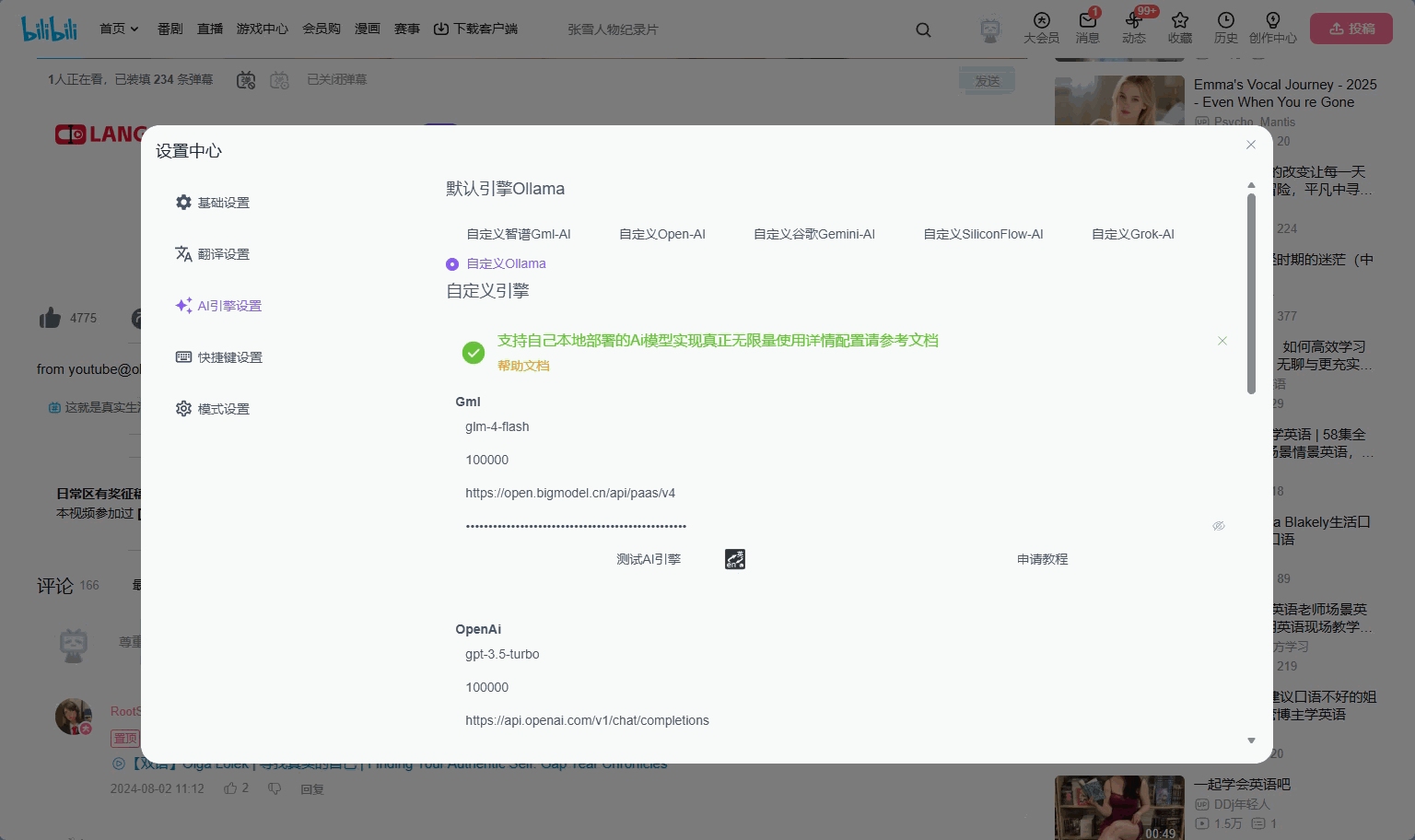Open AI引擎设置 in settings sidebar
The image size is (1415, 840).
[x=218, y=306]
